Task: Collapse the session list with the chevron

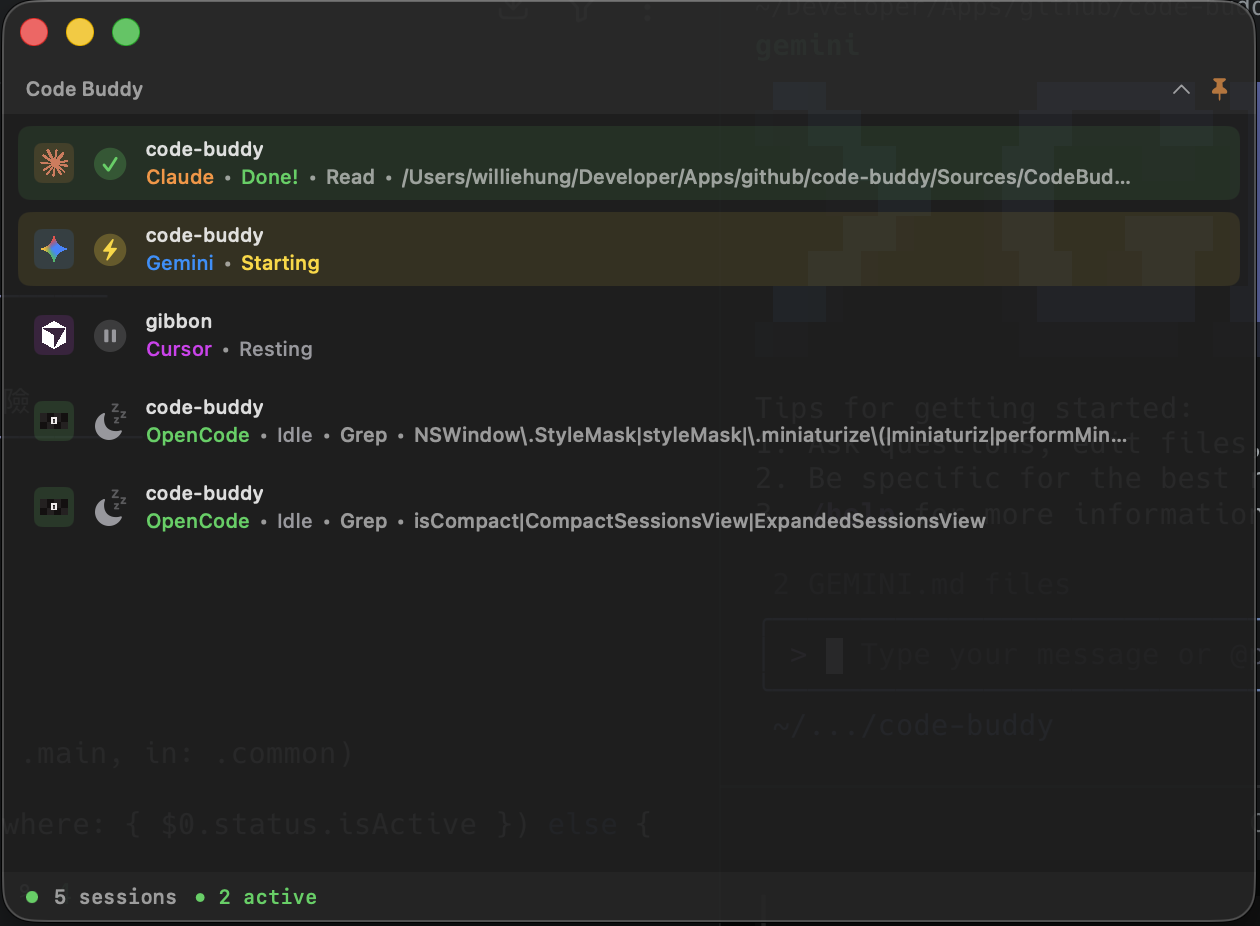Action: (x=1181, y=89)
